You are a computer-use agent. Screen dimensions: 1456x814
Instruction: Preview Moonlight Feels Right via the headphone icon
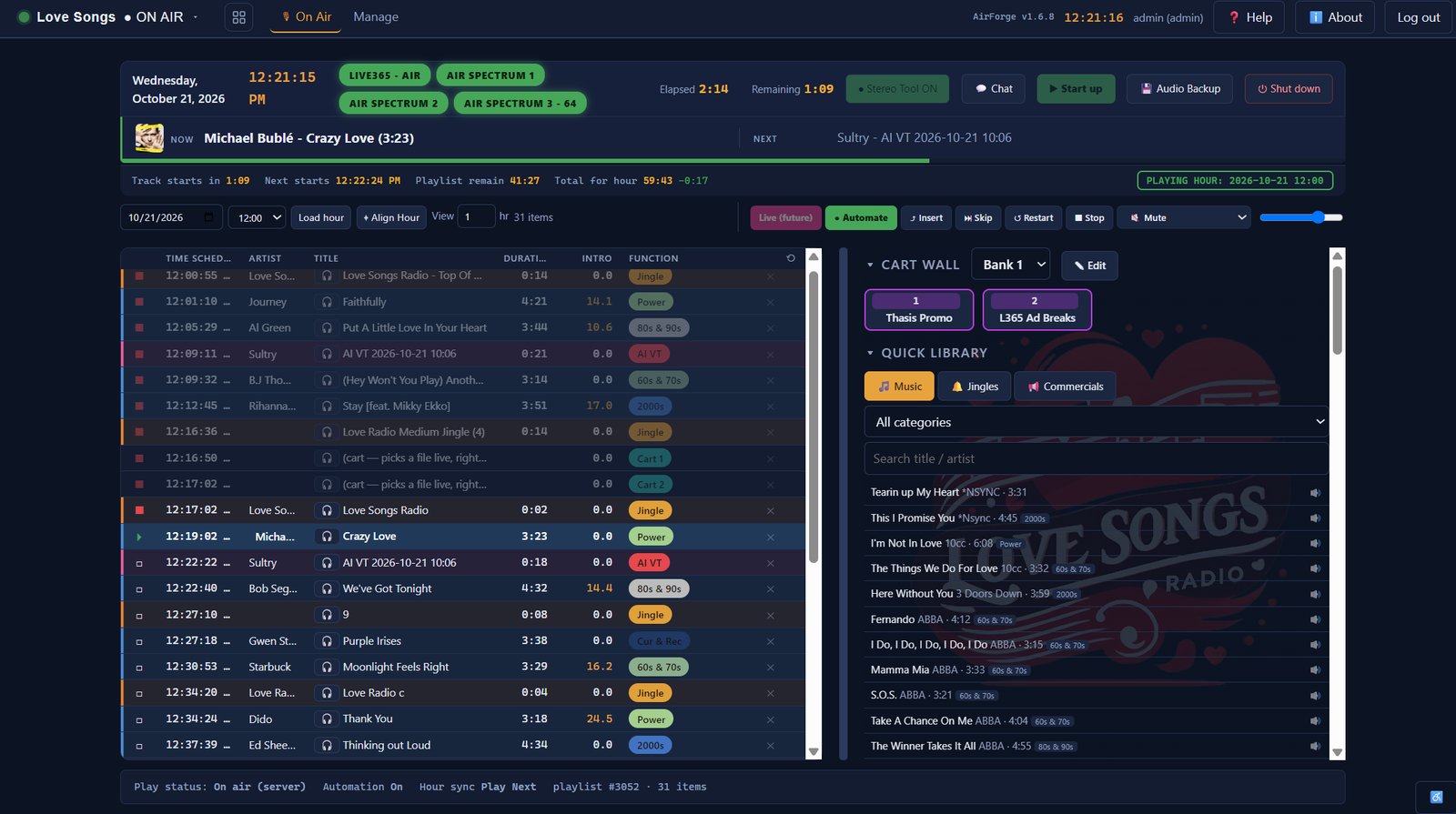click(x=327, y=667)
